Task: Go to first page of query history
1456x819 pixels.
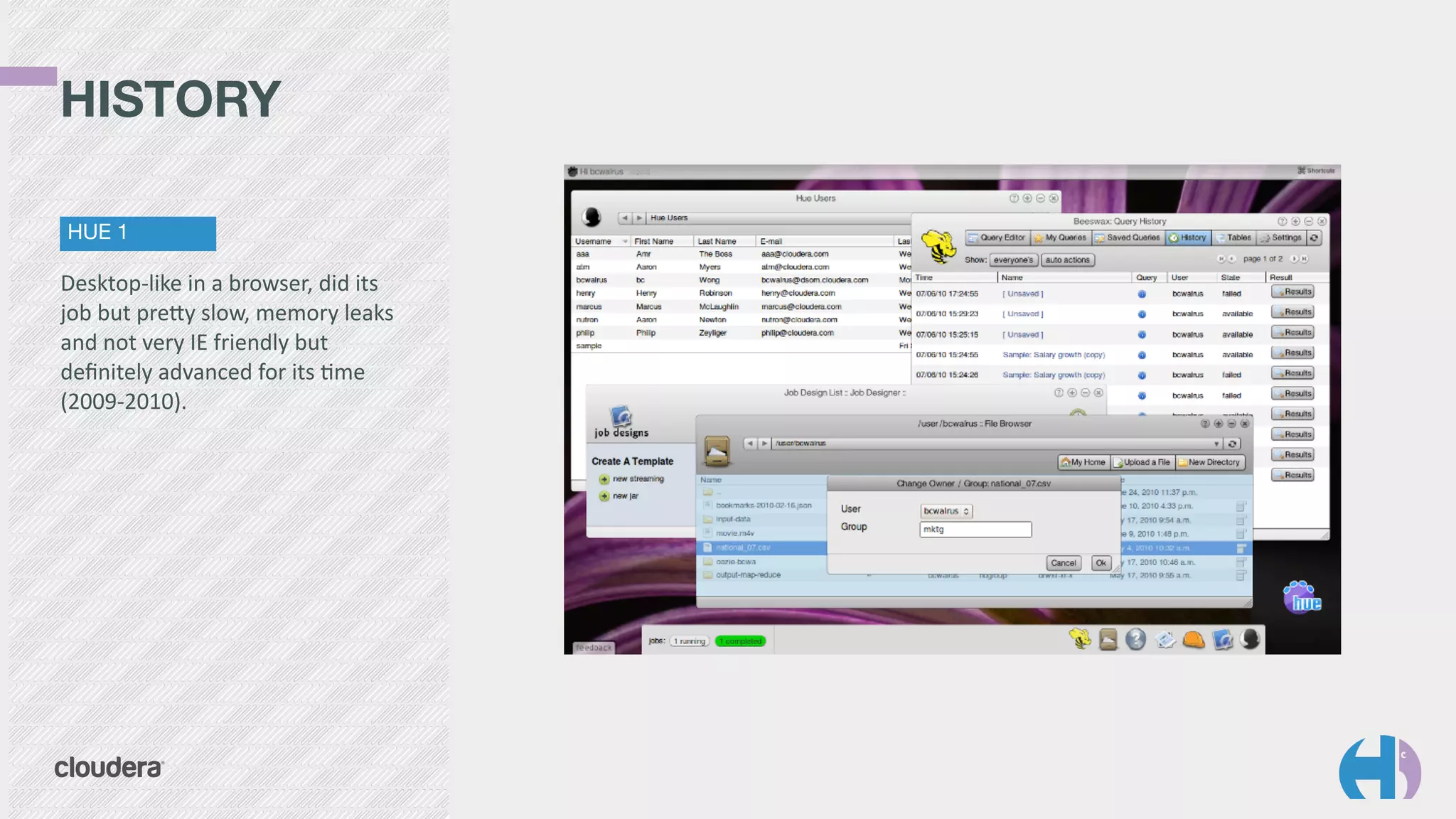Action: (1221, 259)
